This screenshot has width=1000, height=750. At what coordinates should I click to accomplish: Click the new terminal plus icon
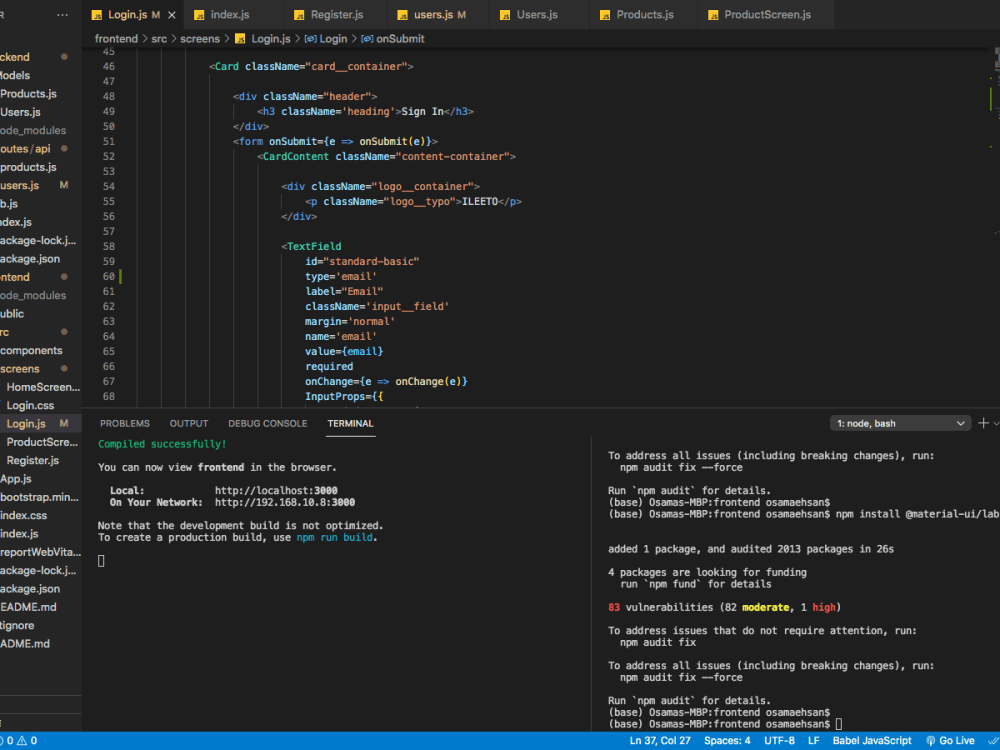coord(983,423)
